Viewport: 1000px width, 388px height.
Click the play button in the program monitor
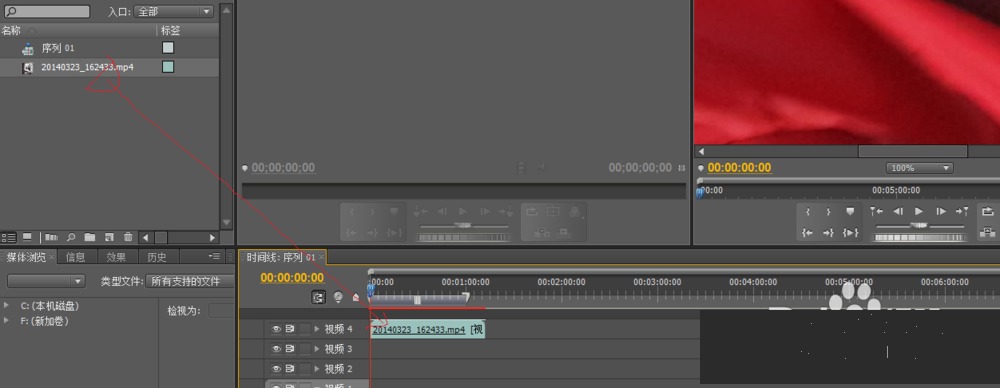pyautogui.click(x=919, y=211)
